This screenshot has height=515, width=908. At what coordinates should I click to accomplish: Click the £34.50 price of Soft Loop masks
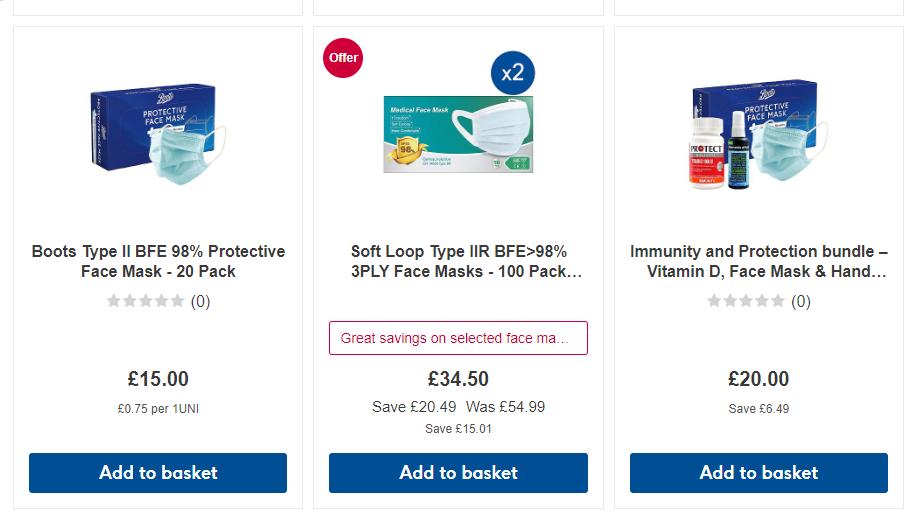[458, 379]
